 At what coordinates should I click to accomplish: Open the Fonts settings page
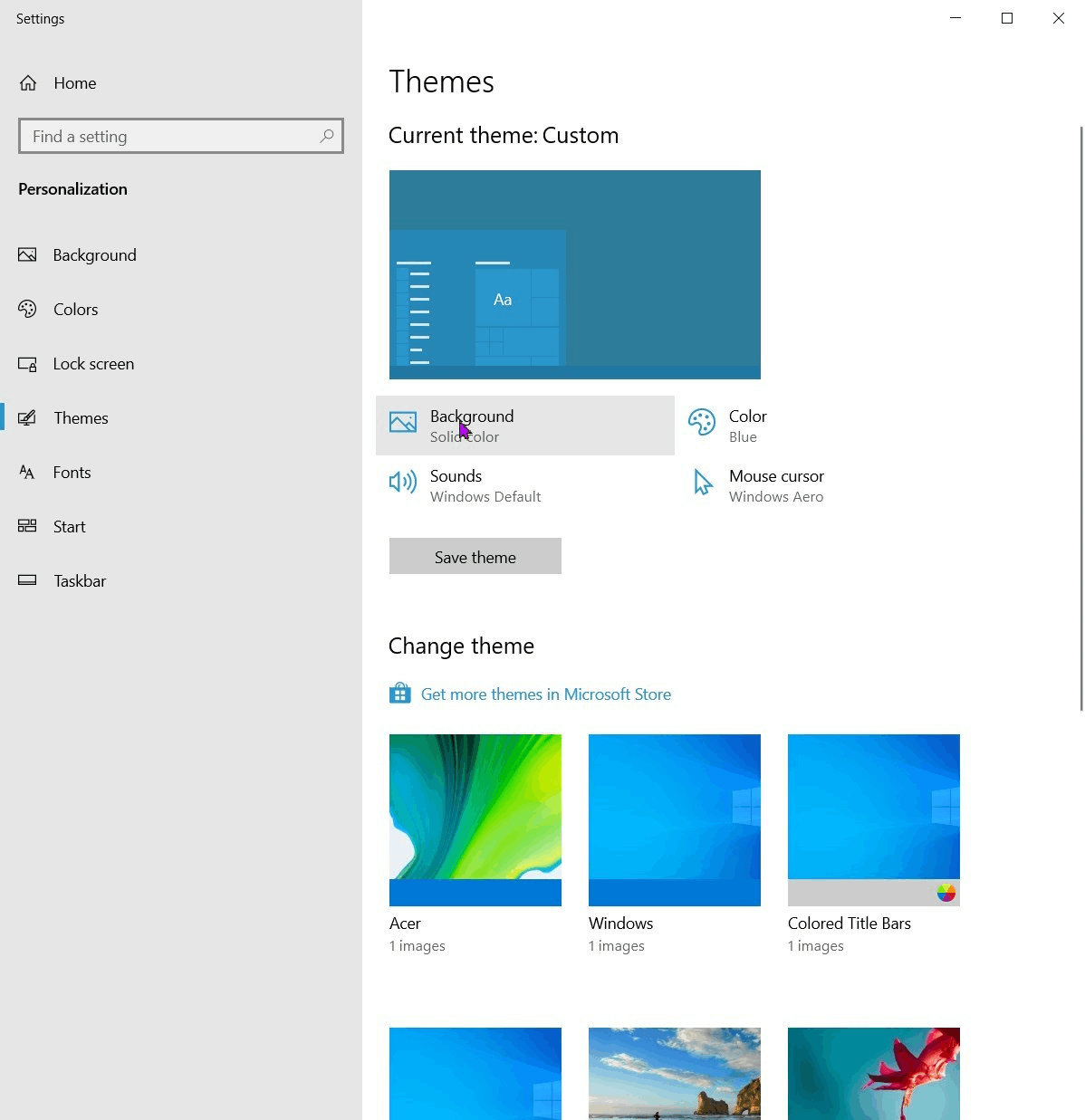(x=181, y=473)
